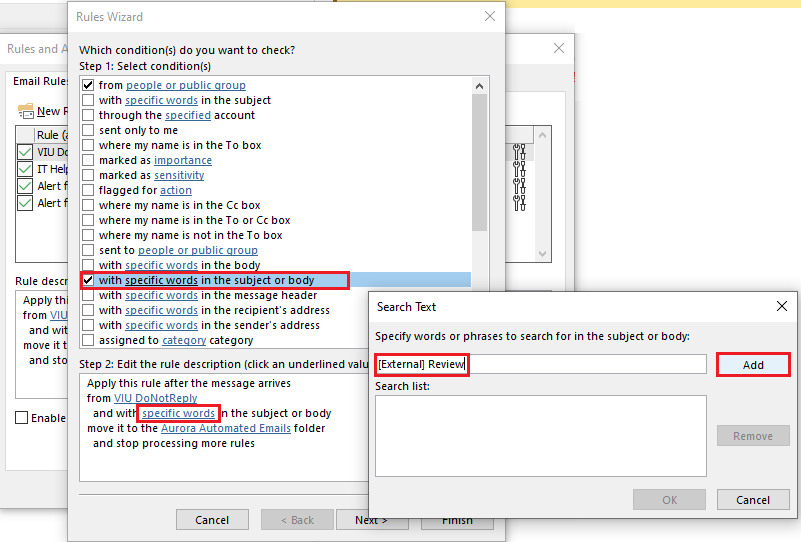
Task: Check 'where my name is in the Cc box'
Action: click(88, 205)
